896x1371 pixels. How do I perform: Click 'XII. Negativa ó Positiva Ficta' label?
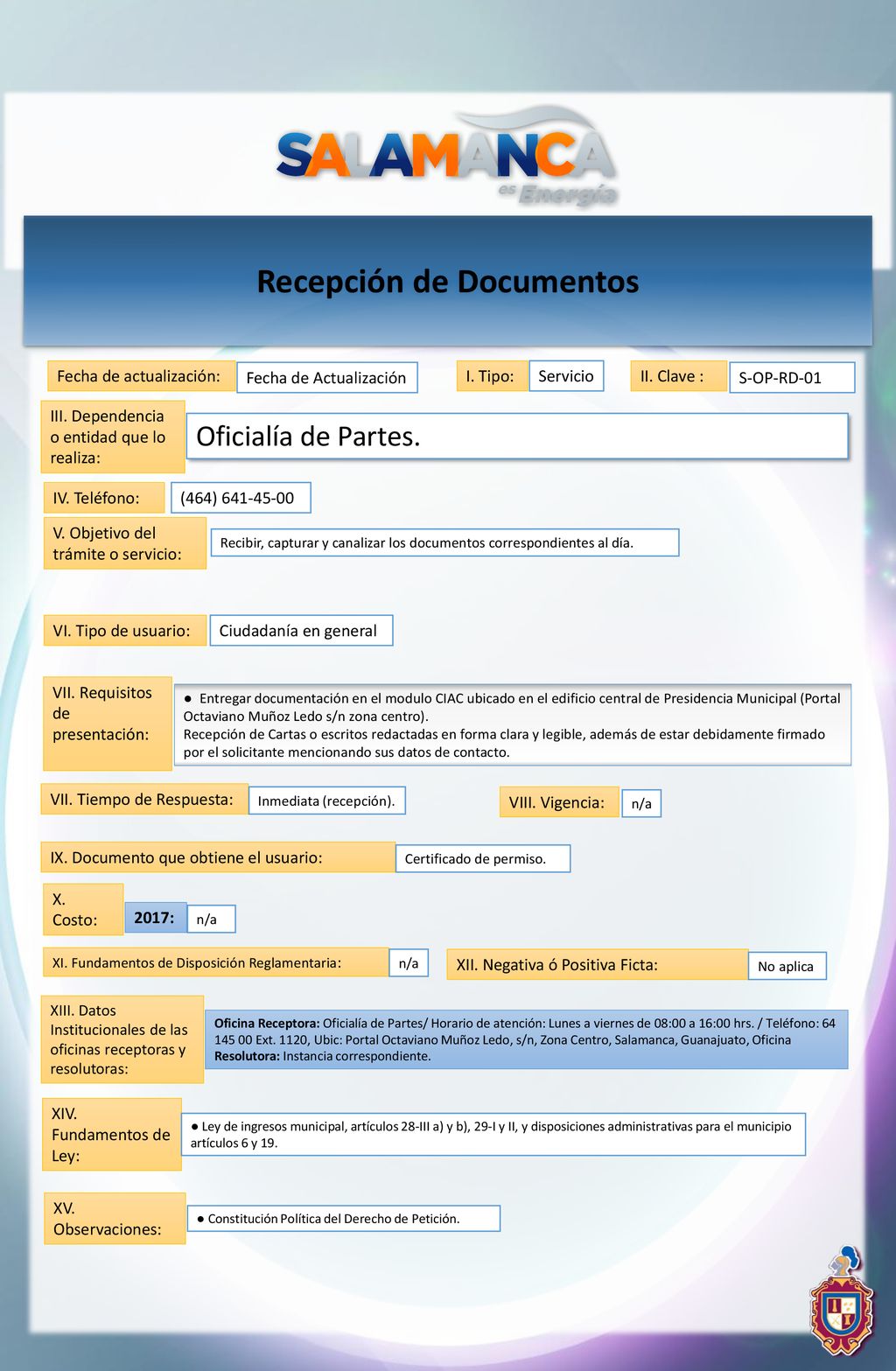coord(598,964)
